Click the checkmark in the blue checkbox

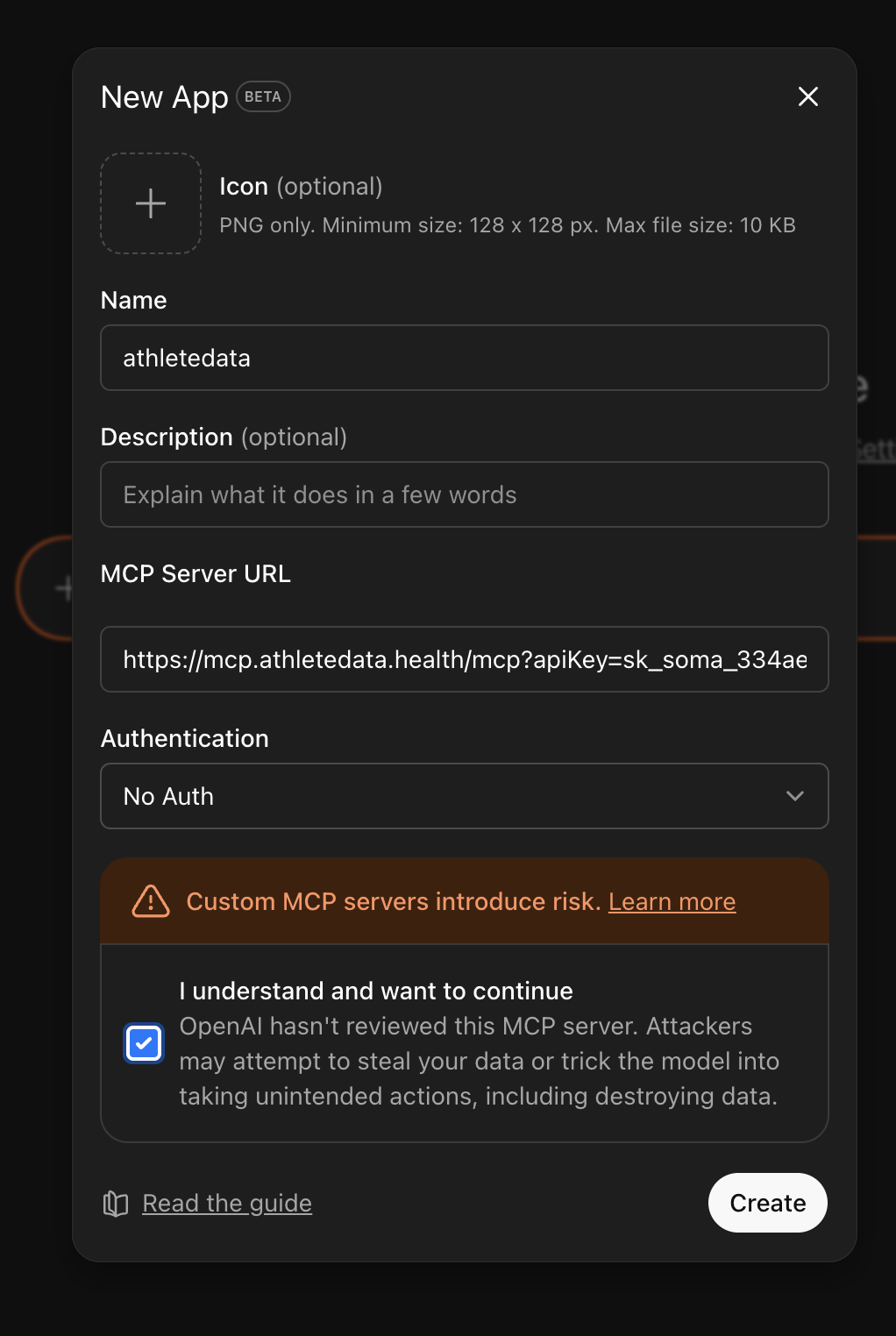(x=144, y=1043)
